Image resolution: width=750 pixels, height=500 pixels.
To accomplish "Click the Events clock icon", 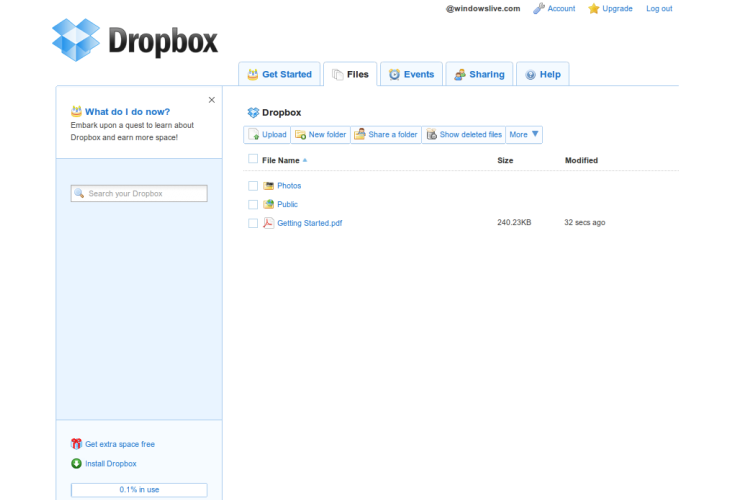I will (394, 74).
